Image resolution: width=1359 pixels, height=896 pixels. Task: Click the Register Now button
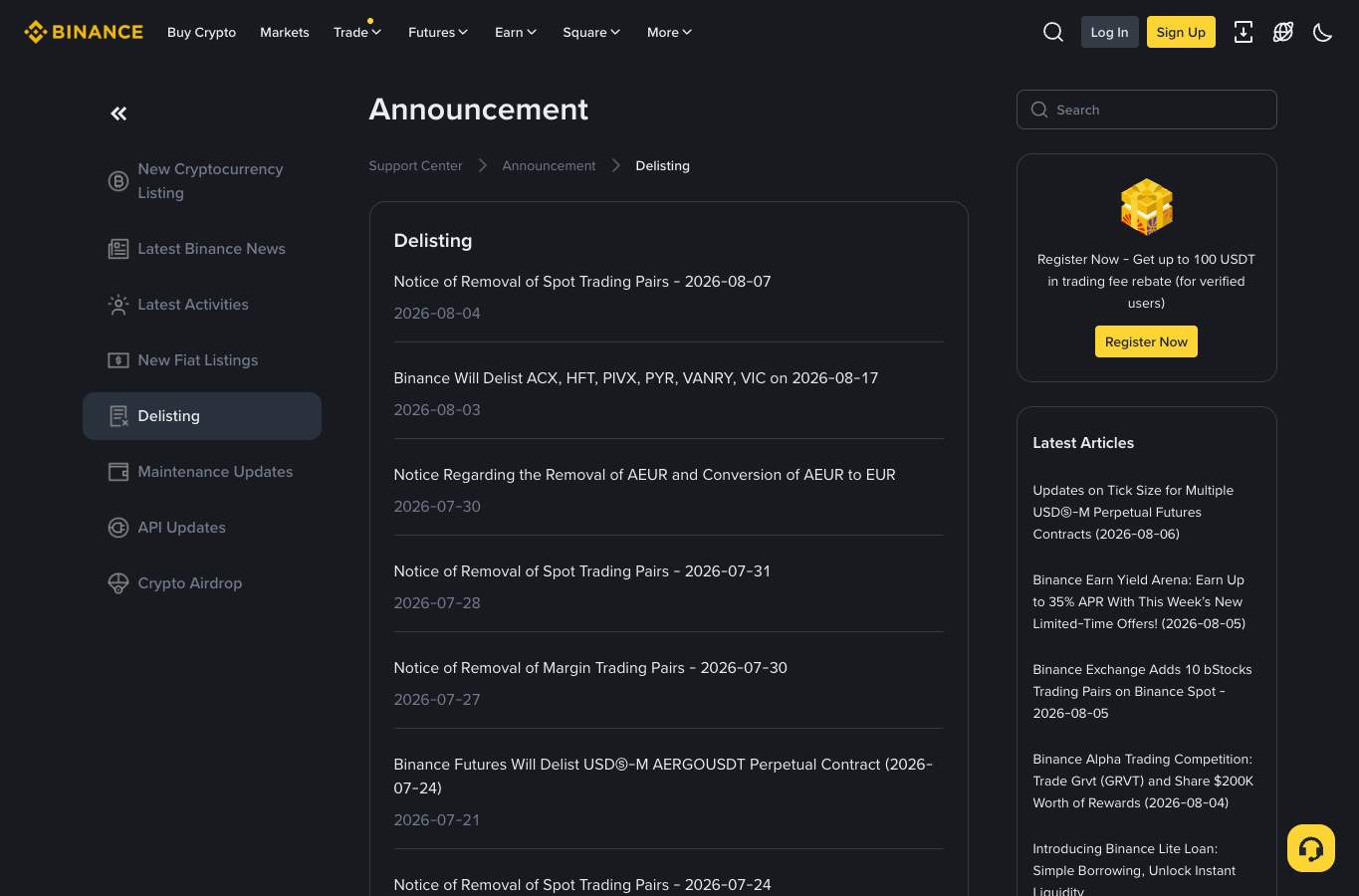[x=1146, y=341]
